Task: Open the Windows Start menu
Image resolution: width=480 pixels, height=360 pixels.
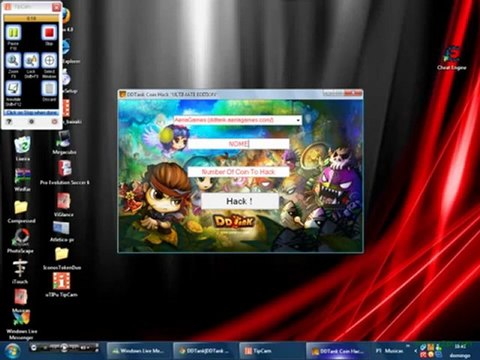Action: tap(12, 351)
